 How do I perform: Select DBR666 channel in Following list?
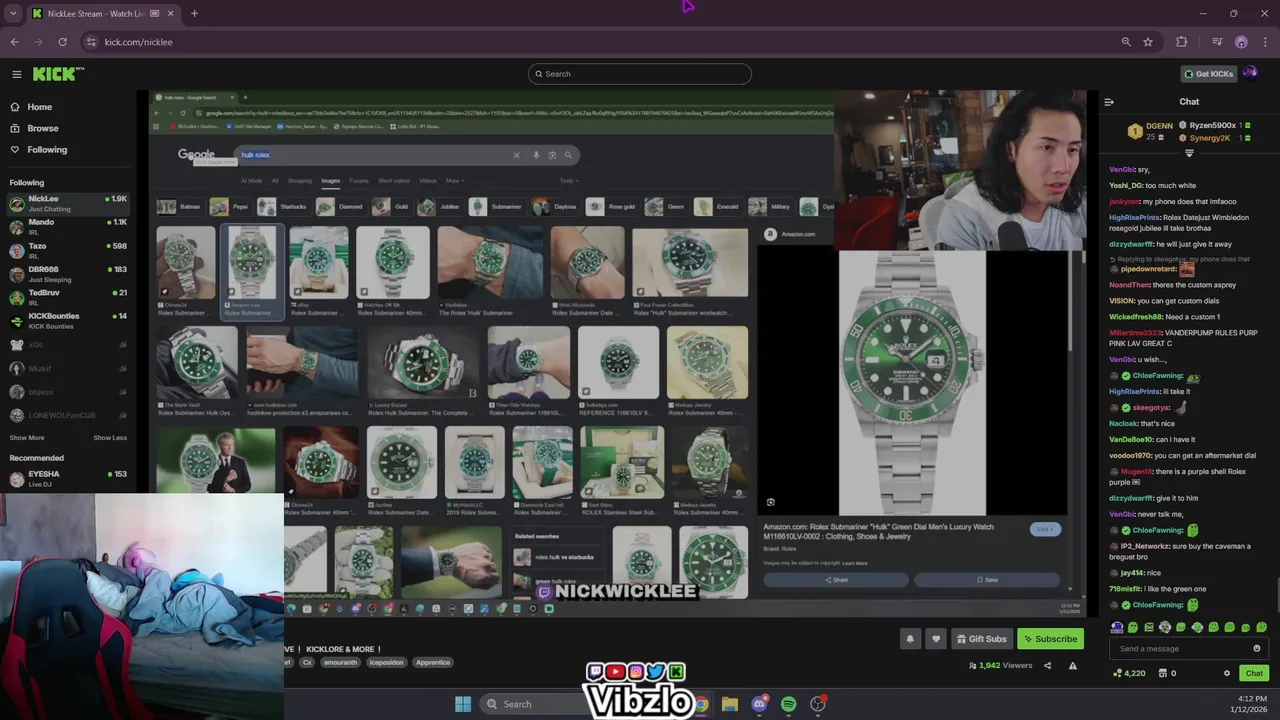(x=68, y=274)
